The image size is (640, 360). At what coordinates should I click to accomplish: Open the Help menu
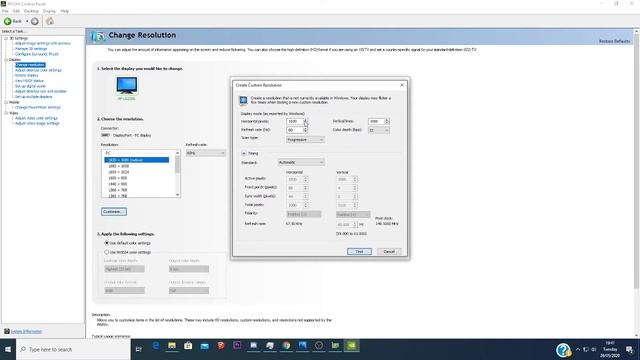(64, 11)
